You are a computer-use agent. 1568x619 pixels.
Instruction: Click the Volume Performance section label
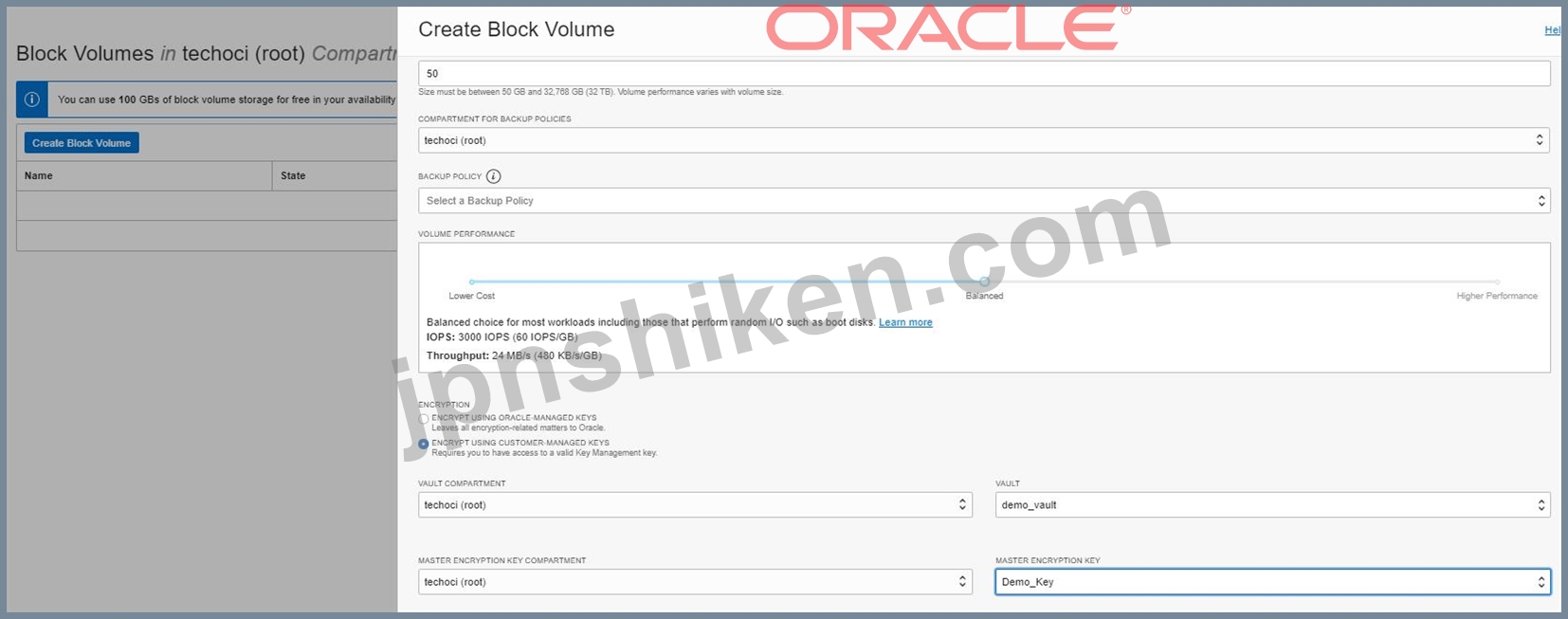(466, 234)
